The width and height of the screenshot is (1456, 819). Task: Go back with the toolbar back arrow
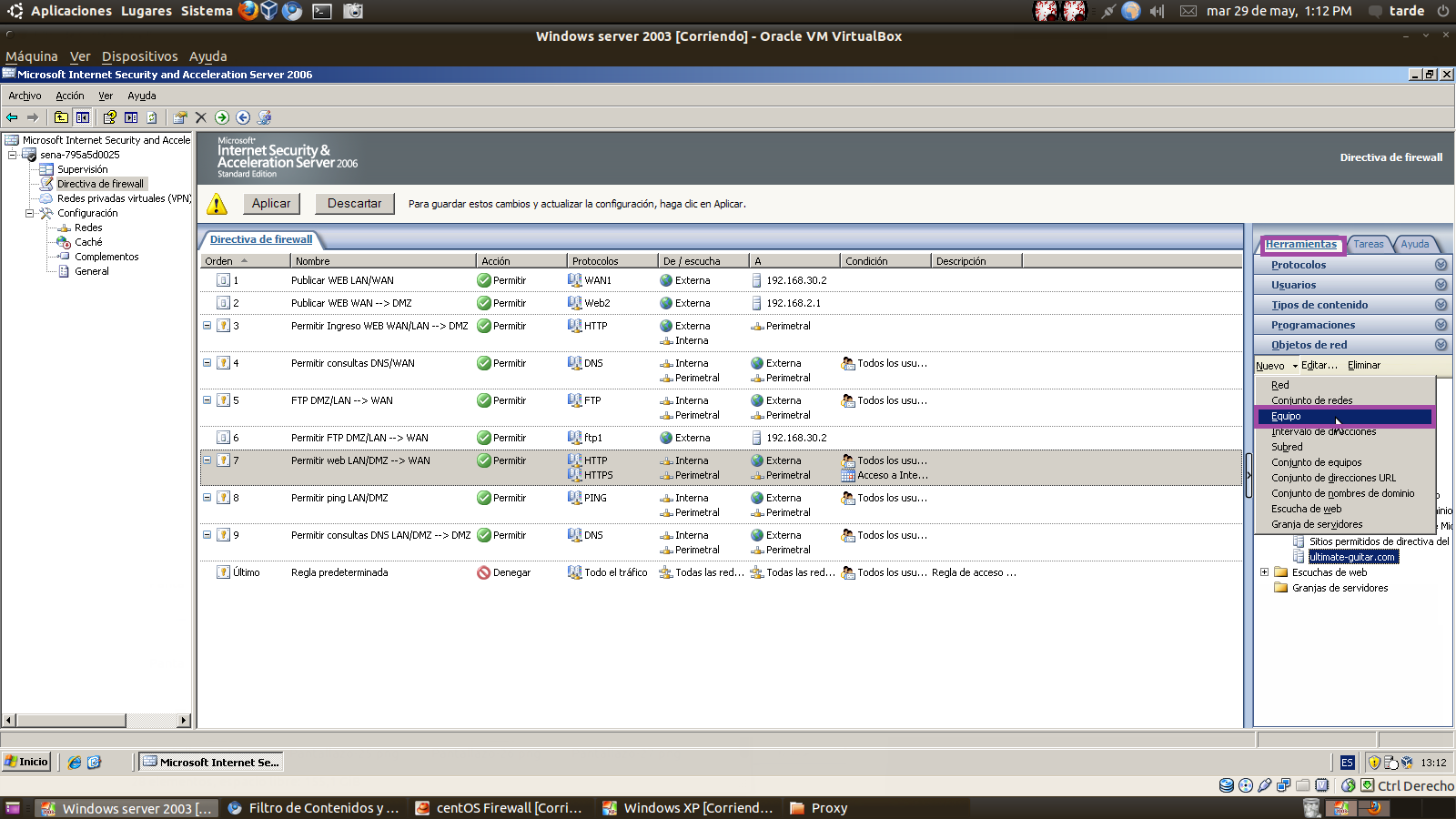click(12, 117)
